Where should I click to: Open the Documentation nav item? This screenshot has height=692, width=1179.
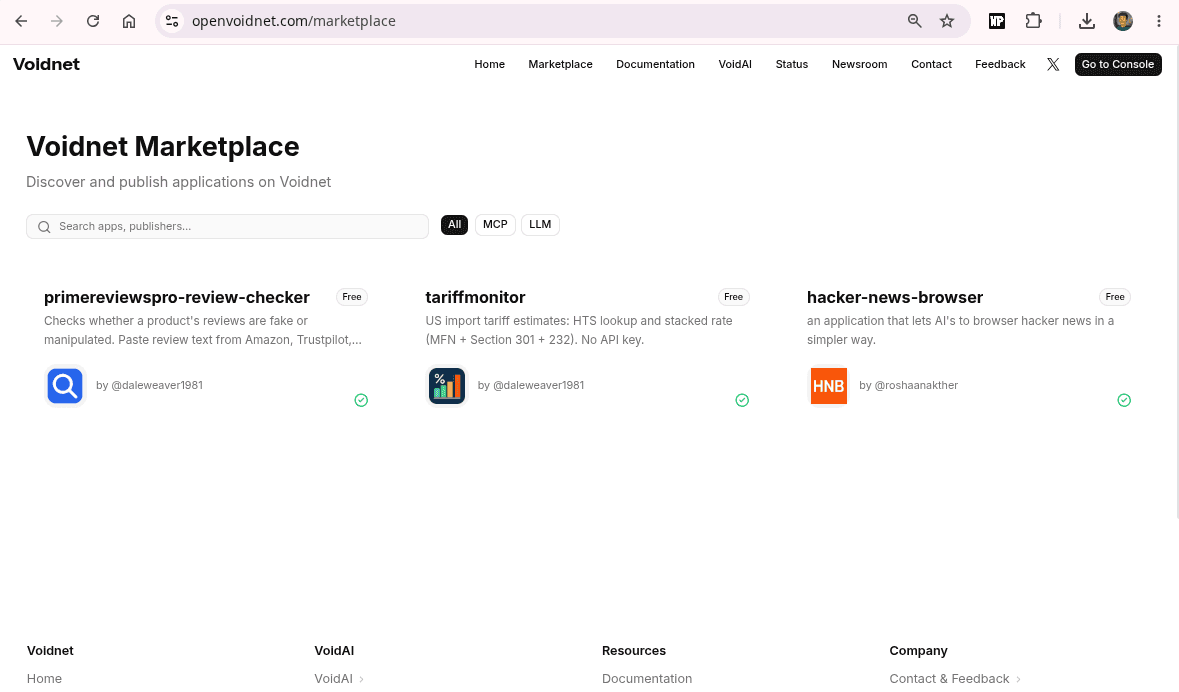[655, 65]
